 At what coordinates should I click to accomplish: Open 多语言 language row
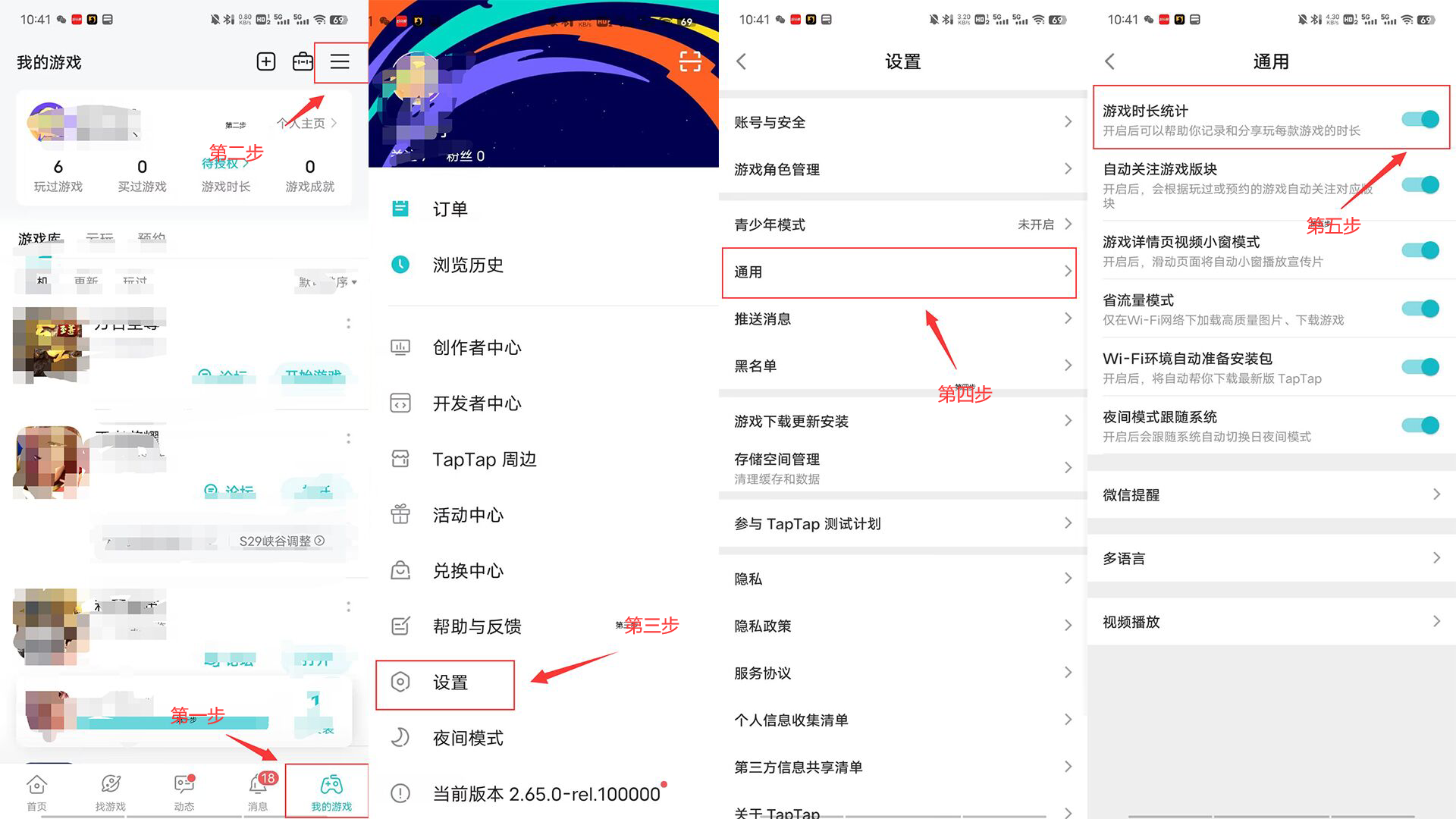[1272, 558]
